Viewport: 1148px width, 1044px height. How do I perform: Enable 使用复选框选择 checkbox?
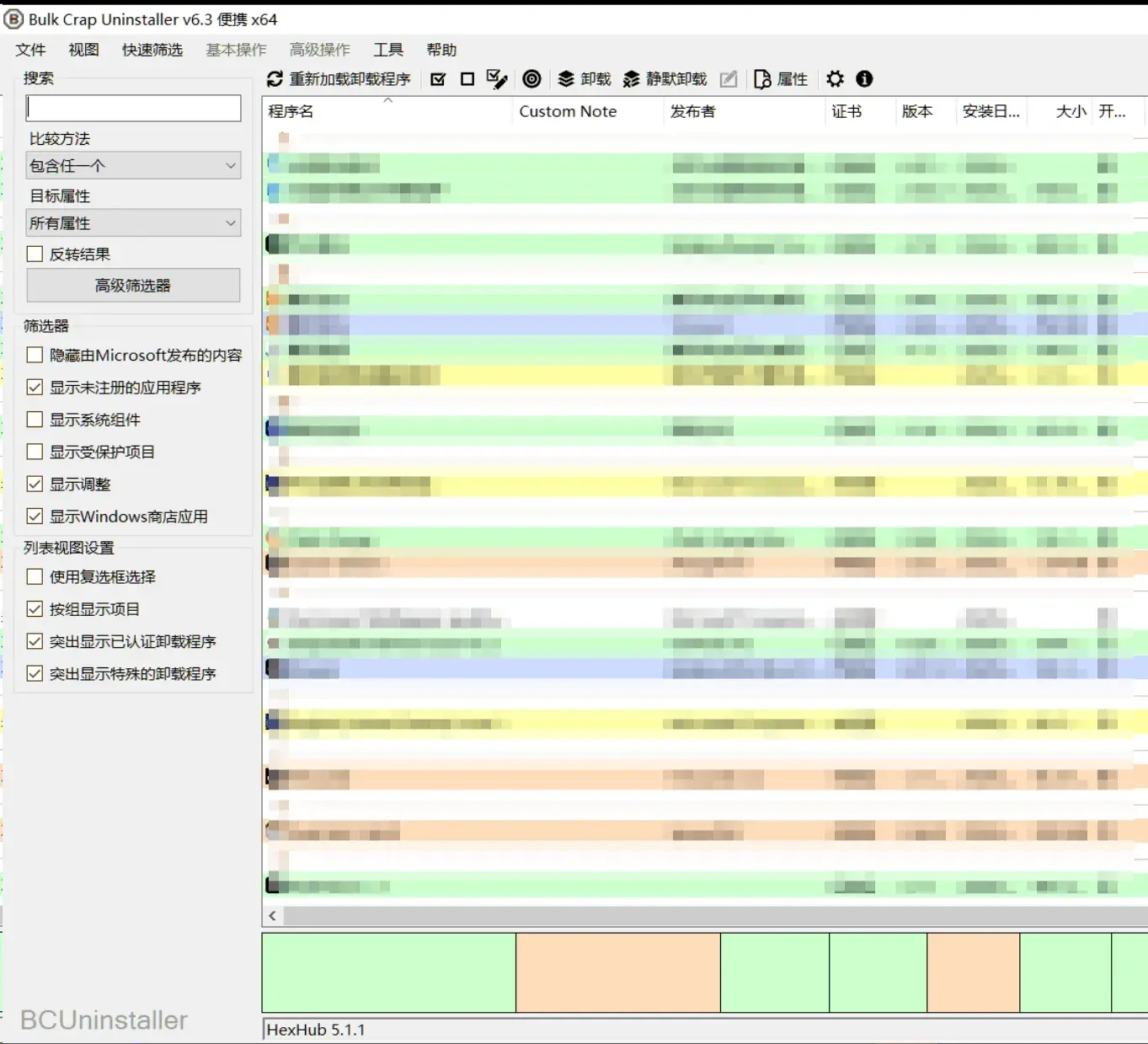[x=35, y=576]
